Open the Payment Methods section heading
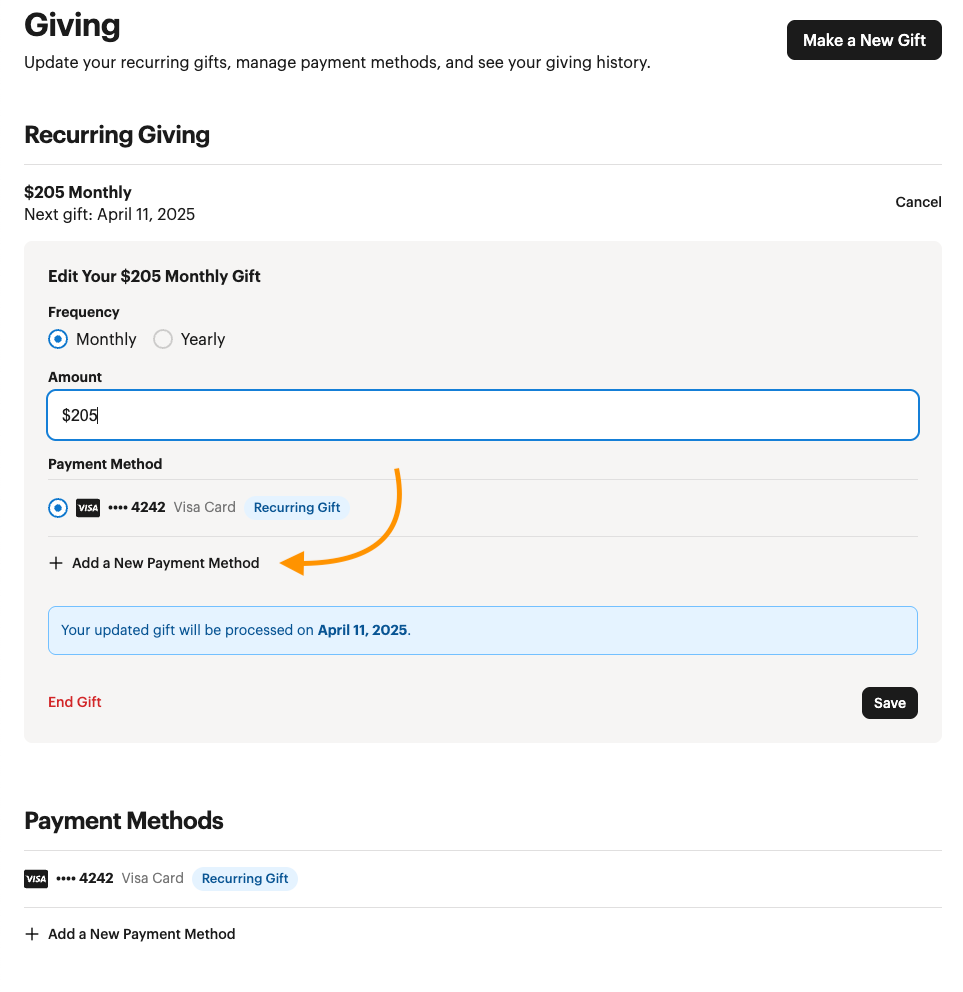 [123, 820]
